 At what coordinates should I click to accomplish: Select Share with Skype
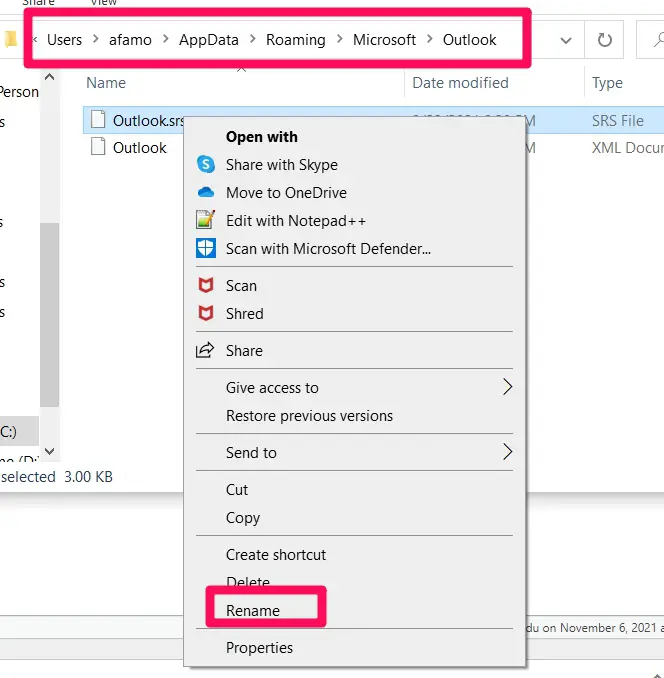point(282,165)
